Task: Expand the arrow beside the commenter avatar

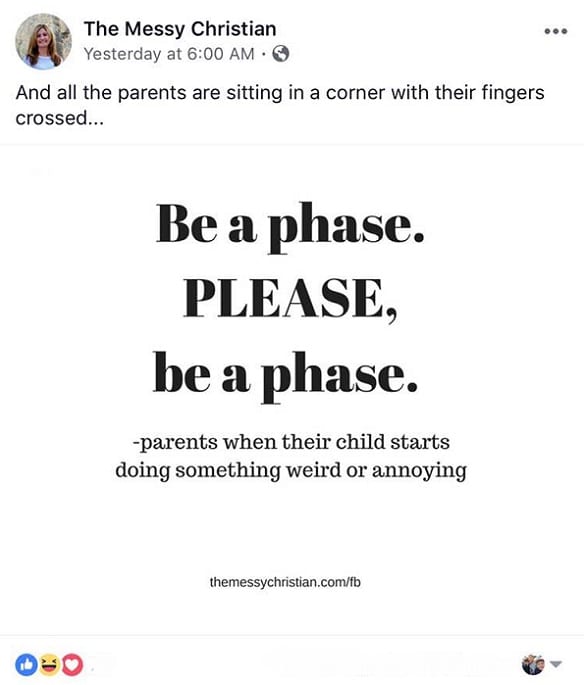Action: pos(555,664)
